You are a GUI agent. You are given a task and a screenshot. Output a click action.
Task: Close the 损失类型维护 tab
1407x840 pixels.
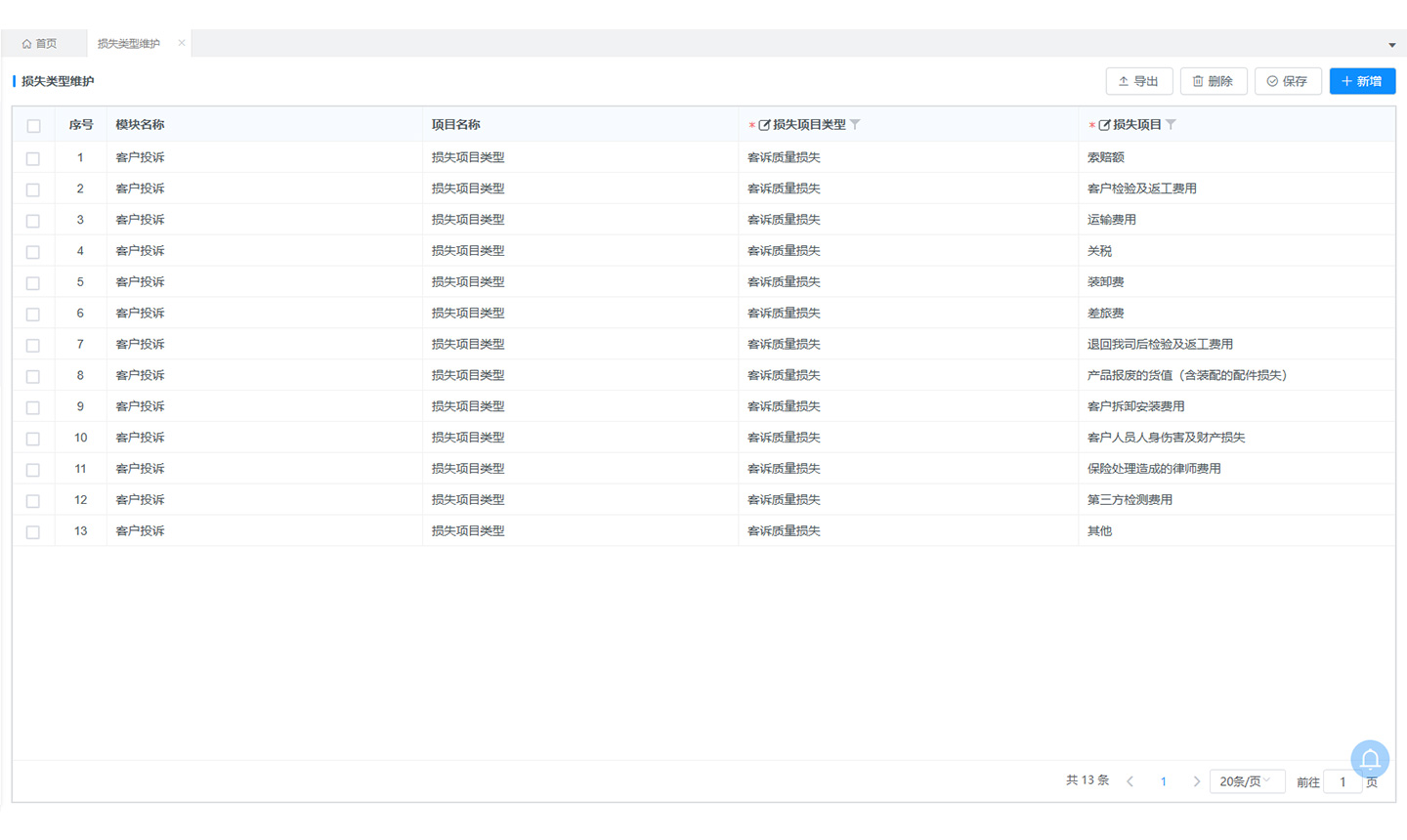click(182, 43)
